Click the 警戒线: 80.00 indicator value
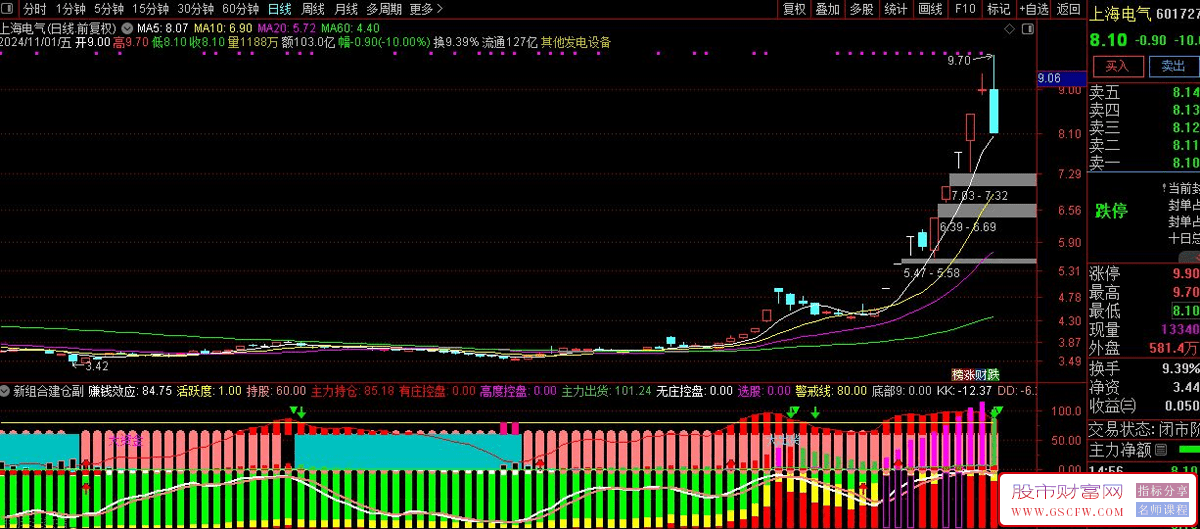 [829, 391]
